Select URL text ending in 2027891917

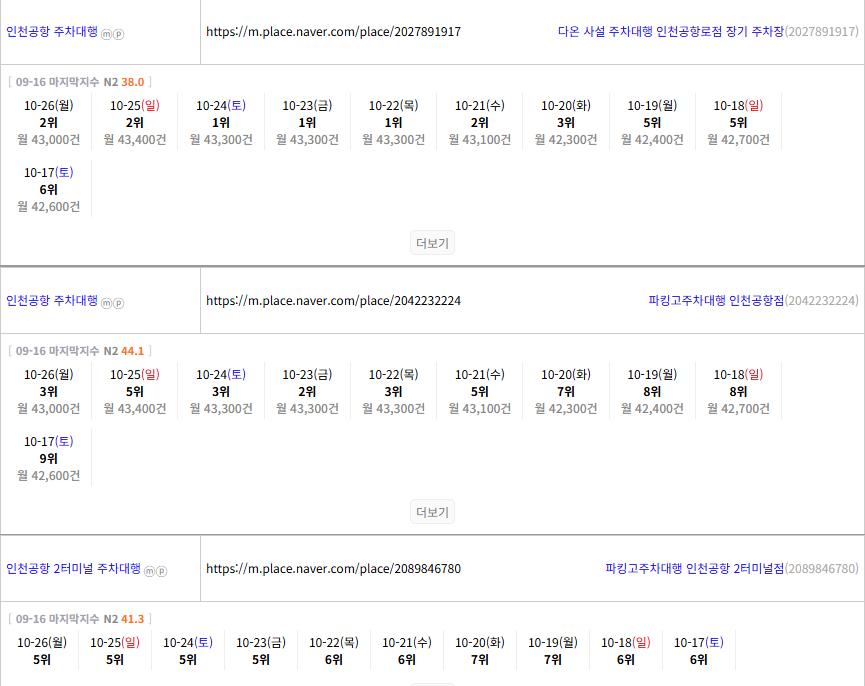point(333,31)
